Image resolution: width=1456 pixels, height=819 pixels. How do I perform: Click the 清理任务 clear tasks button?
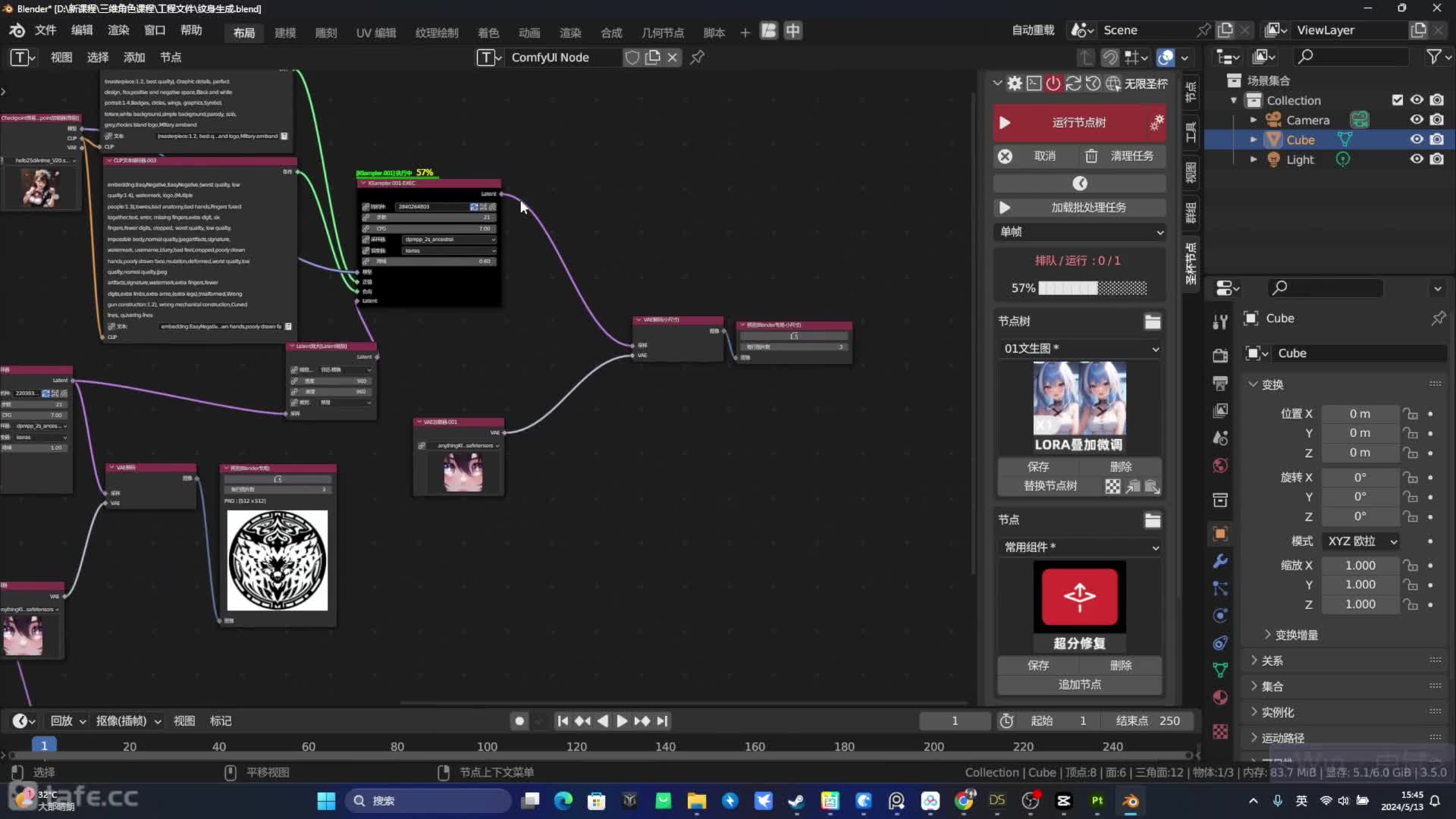(x=1121, y=156)
